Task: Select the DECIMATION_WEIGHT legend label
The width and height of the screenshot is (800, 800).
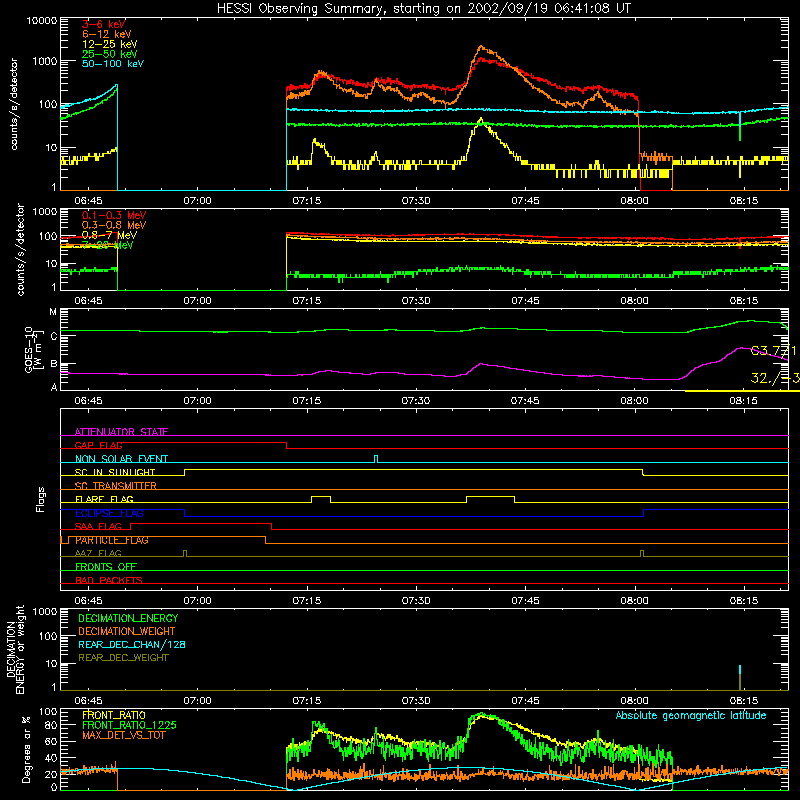Action: click(127, 631)
